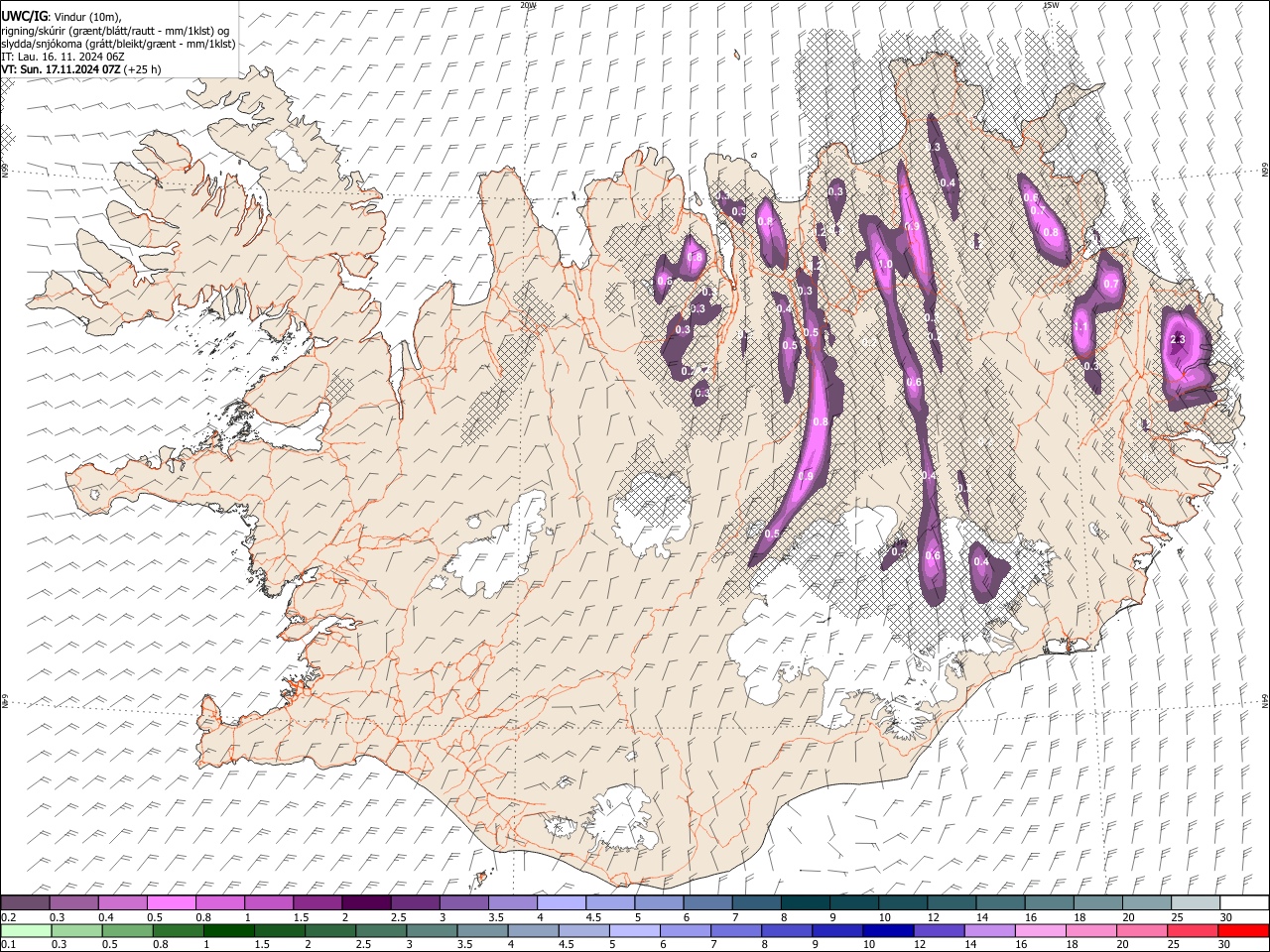Click the '66N' latitude label on the right edge
This screenshot has width=1270, height=952.
click(x=1265, y=171)
